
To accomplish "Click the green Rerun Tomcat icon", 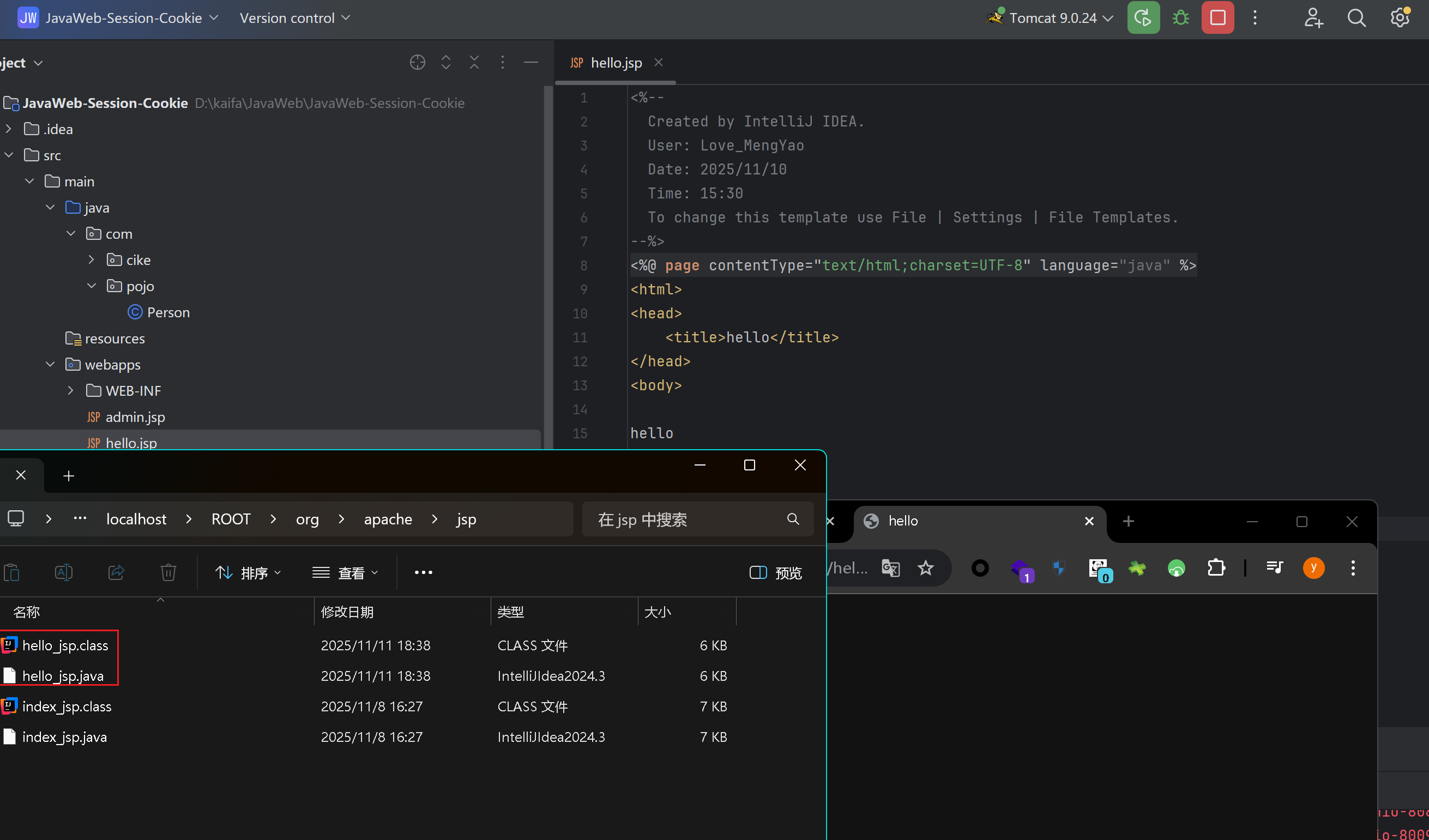I will coord(1143,18).
